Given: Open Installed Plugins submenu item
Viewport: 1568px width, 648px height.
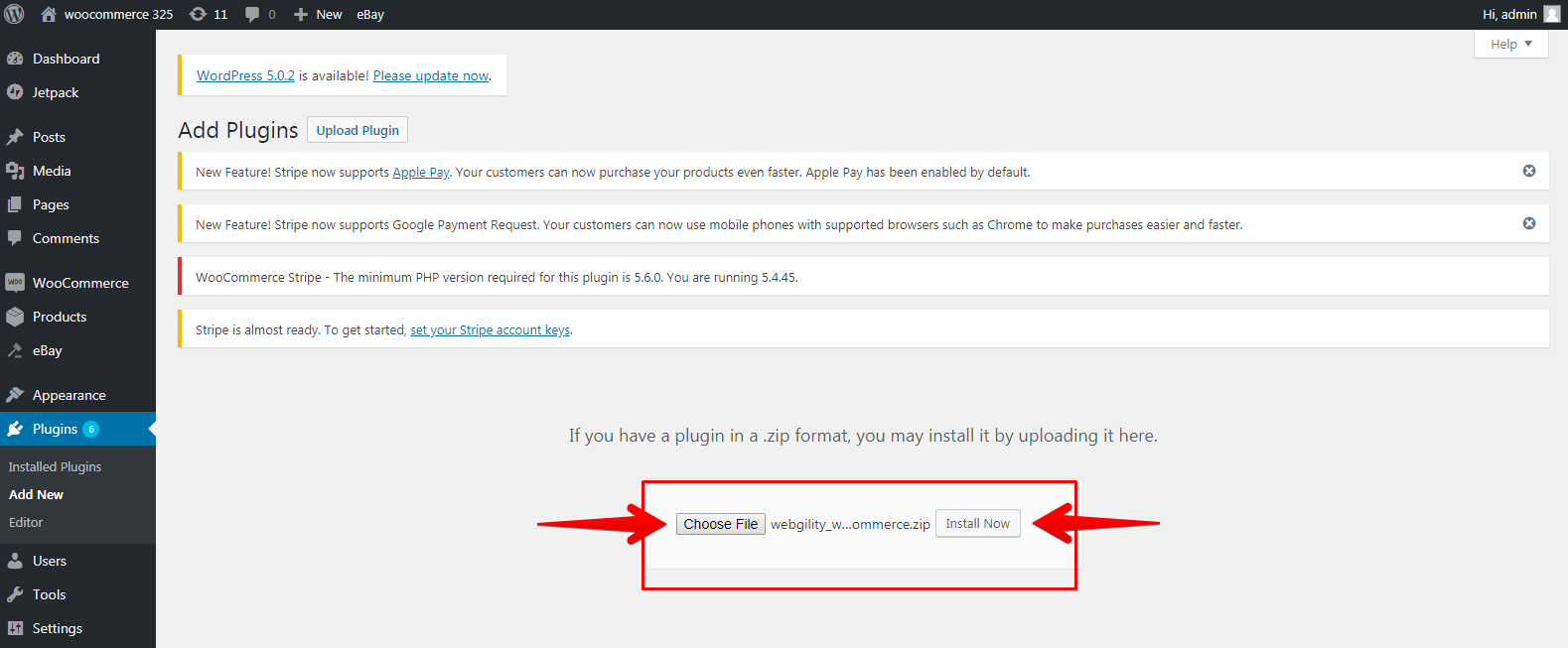Looking at the screenshot, I should 55,466.
